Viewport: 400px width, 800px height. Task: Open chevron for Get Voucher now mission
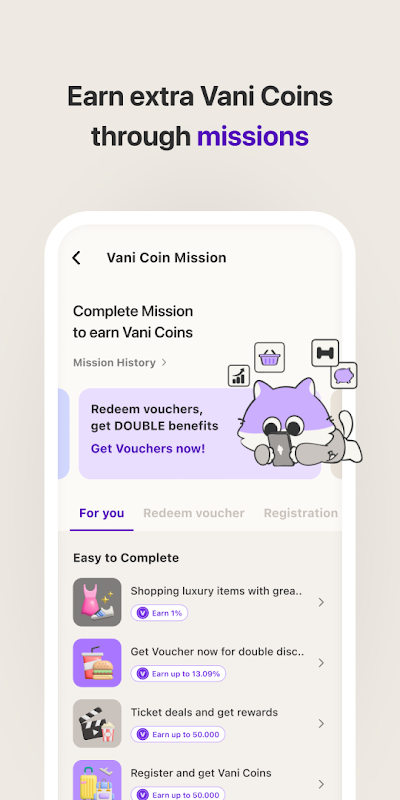coord(321,663)
